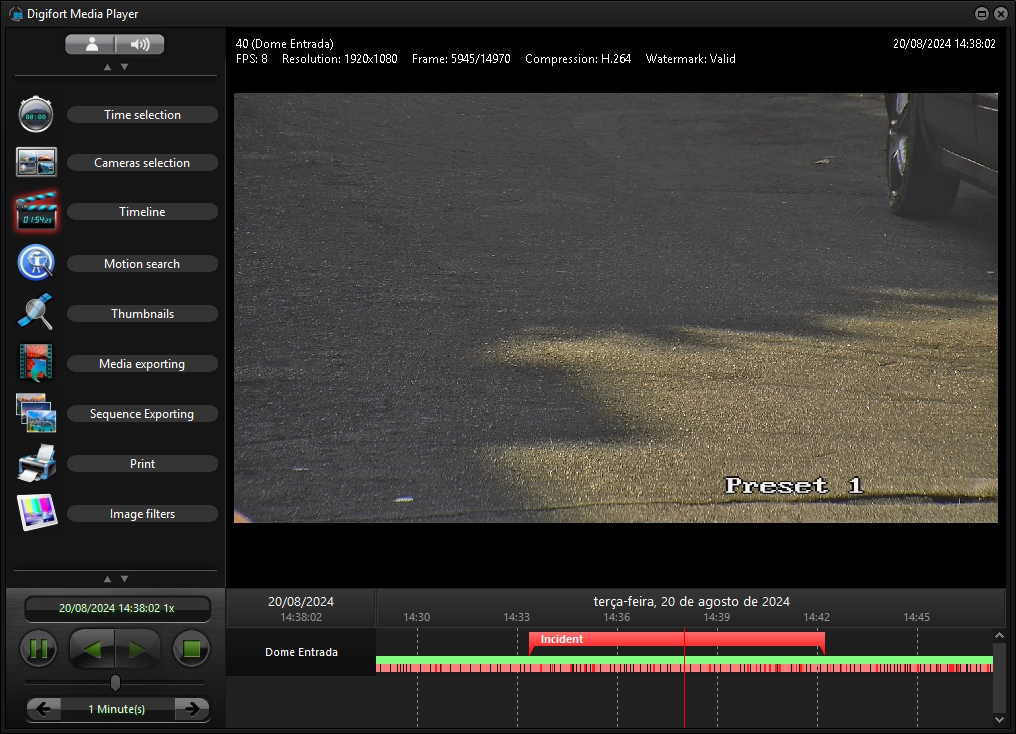Click the 14:36 mark on timeline ruler

tap(616, 617)
